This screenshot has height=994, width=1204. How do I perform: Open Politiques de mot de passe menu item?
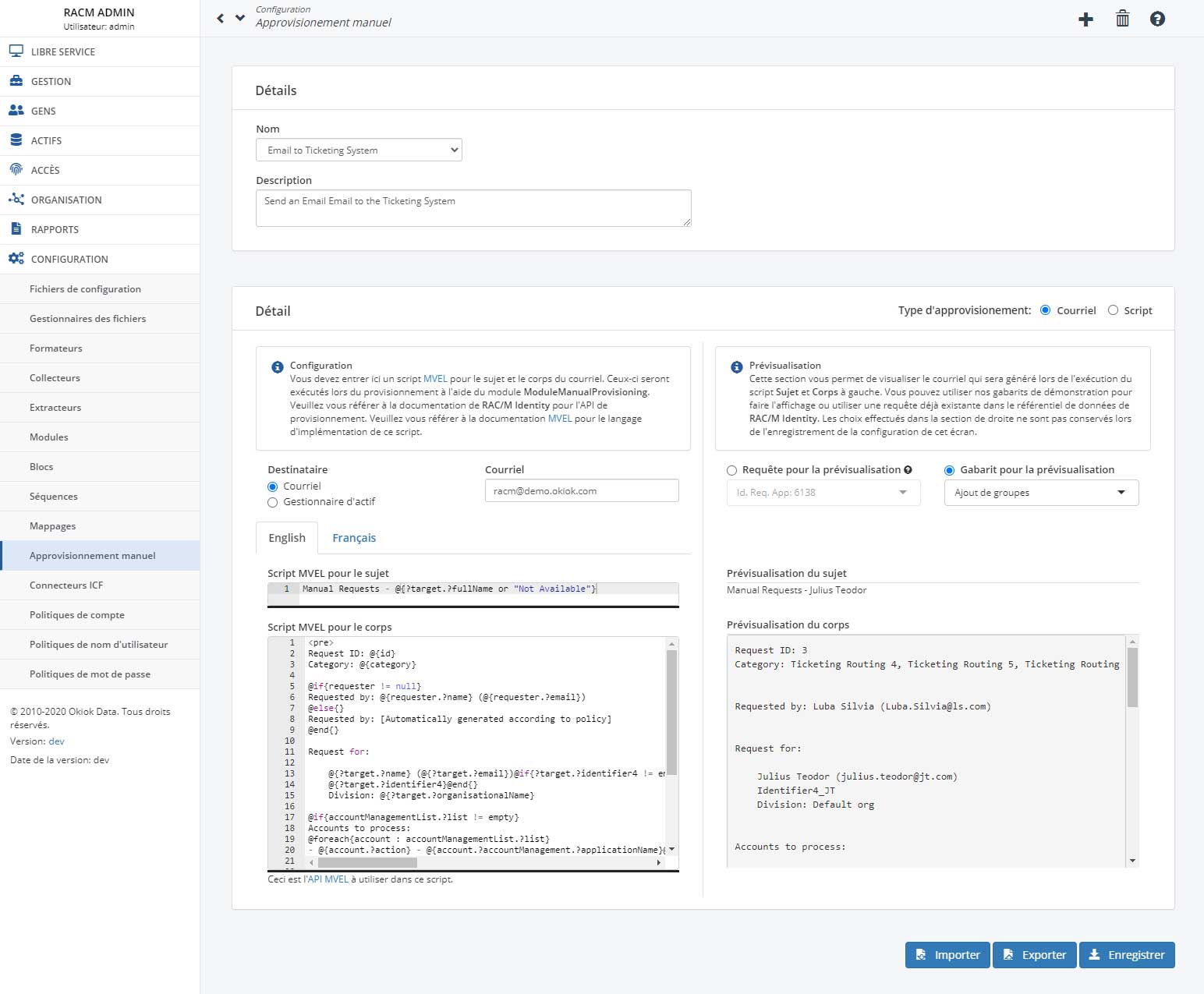coord(100,674)
